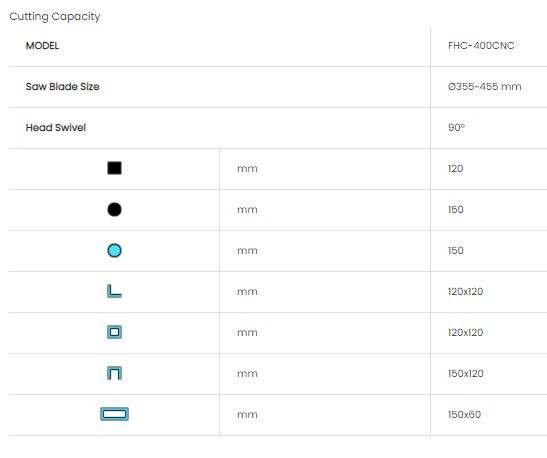Select the hollow rectangular tube icon
547x458 pixels.
[114, 414]
